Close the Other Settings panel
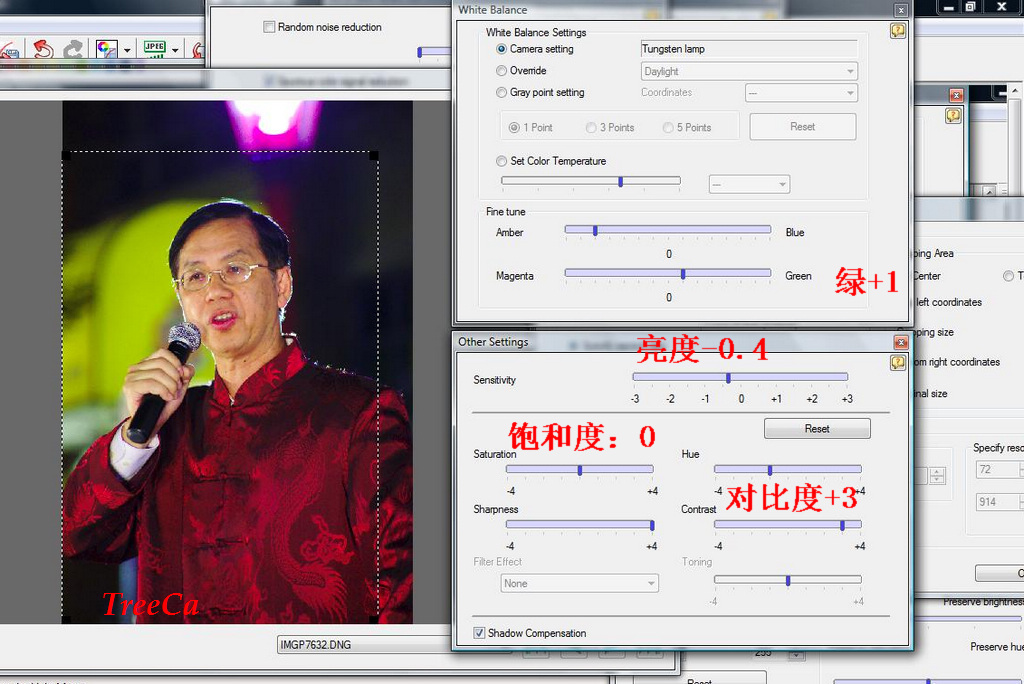Viewport: 1024px width, 684px height. click(901, 342)
